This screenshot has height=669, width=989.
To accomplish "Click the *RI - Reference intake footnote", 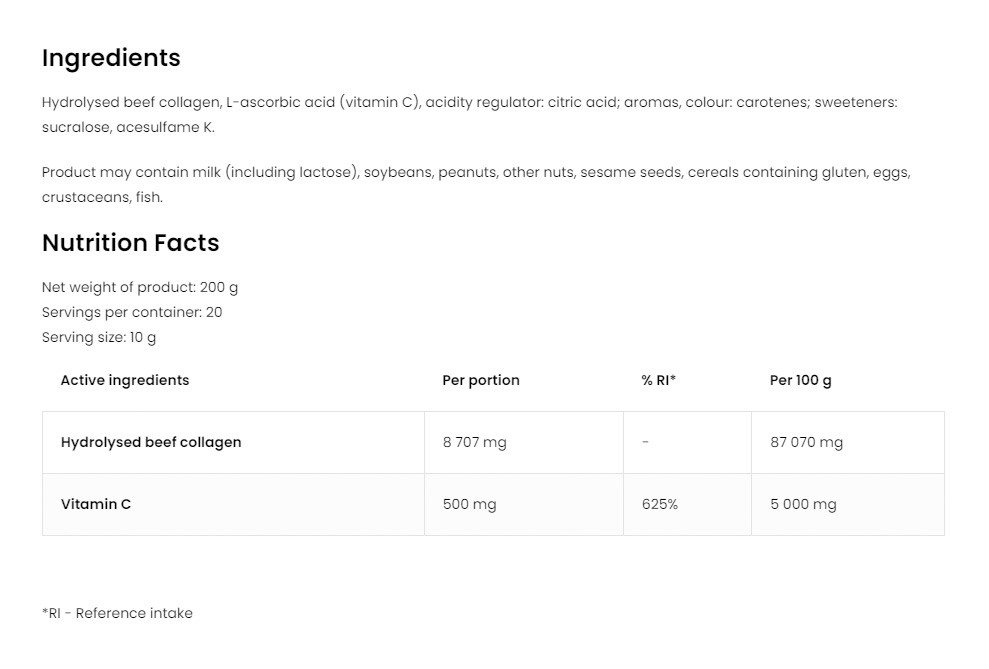I will 117,613.
